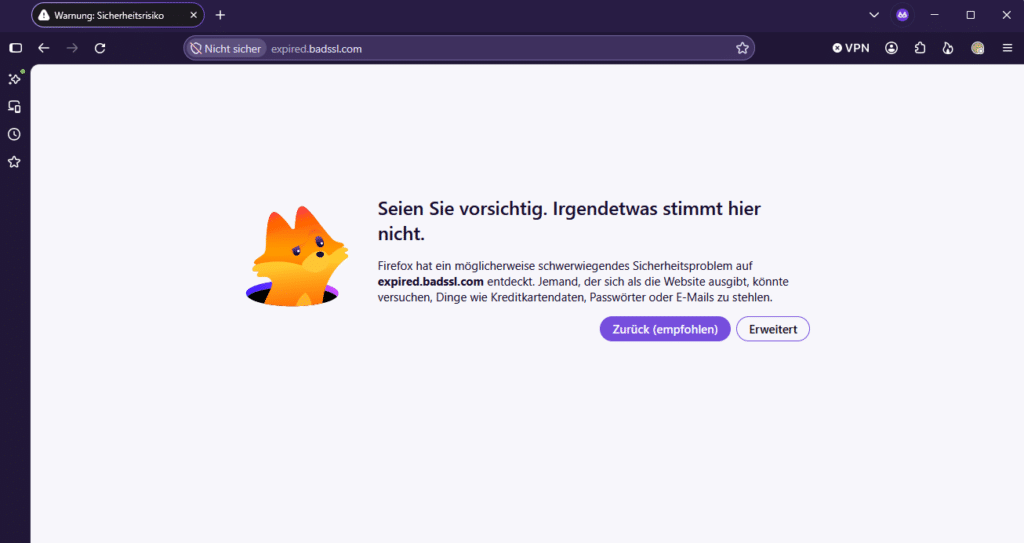Click the flame icon in the toolbar

point(948,48)
